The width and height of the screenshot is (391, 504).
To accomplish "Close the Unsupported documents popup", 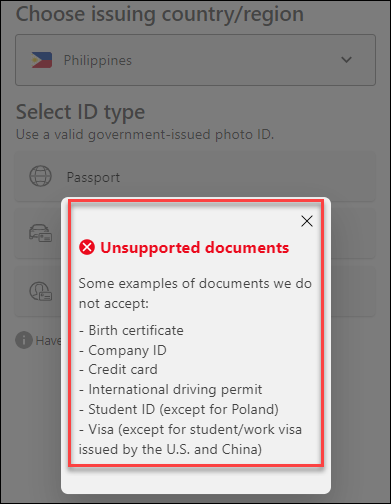I will click(x=307, y=221).
